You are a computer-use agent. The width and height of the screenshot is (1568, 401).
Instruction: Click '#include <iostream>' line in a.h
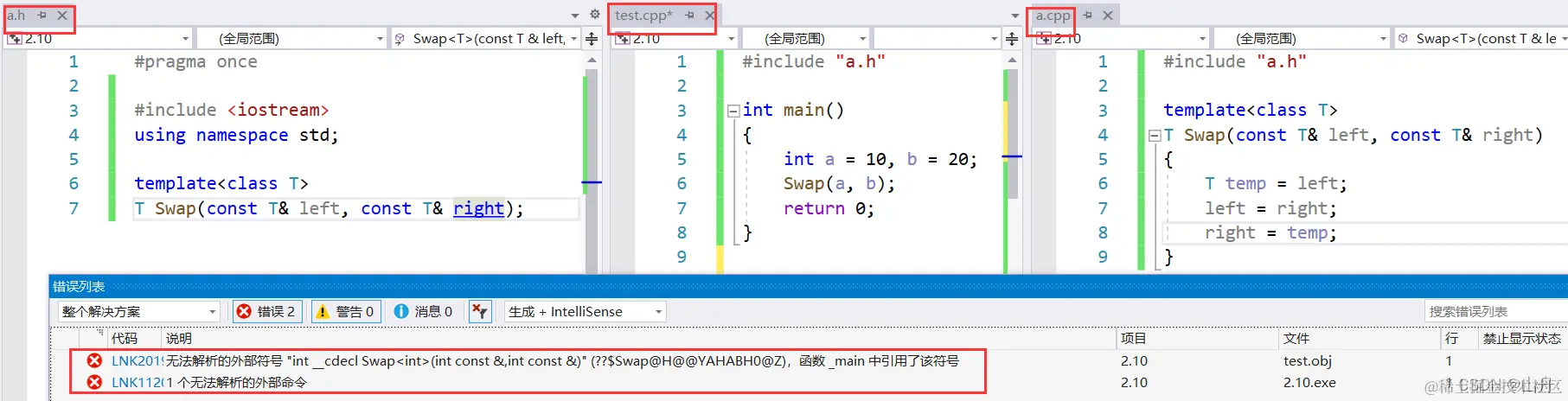pyautogui.click(x=232, y=110)
